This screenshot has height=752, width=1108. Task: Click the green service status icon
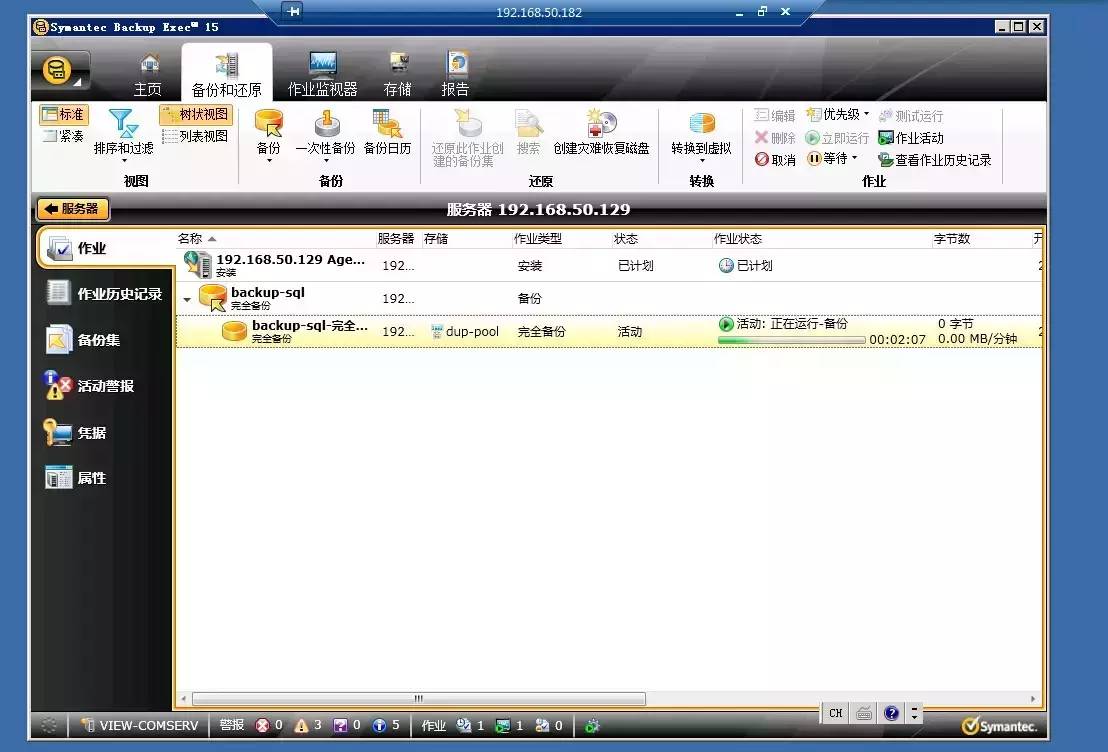click(x=592, y=725)
